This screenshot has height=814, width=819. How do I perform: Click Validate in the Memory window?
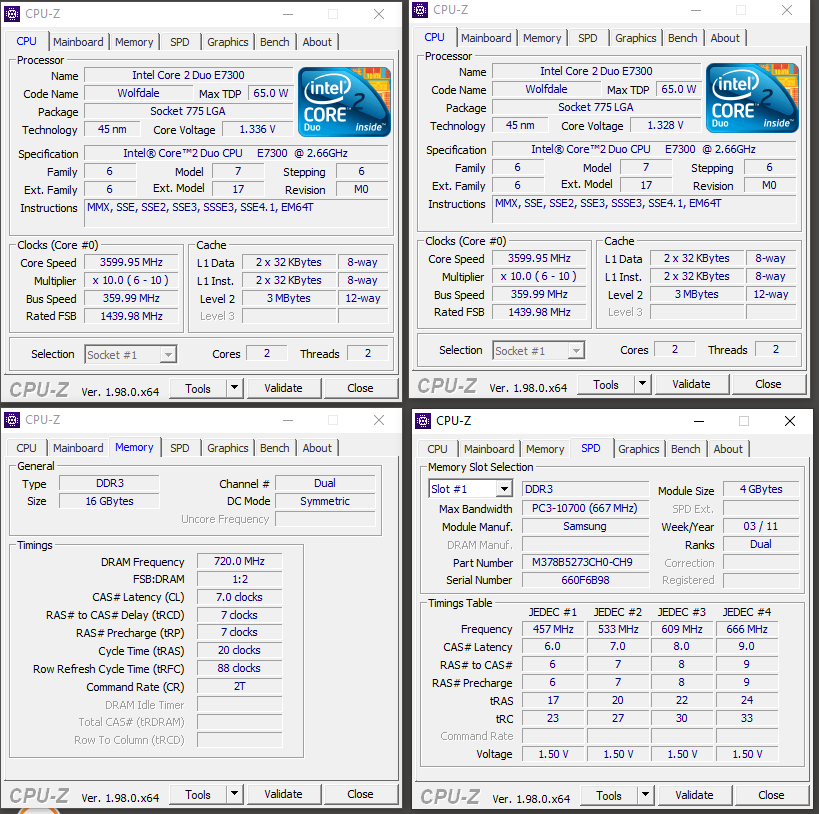(x=283, y=794)
